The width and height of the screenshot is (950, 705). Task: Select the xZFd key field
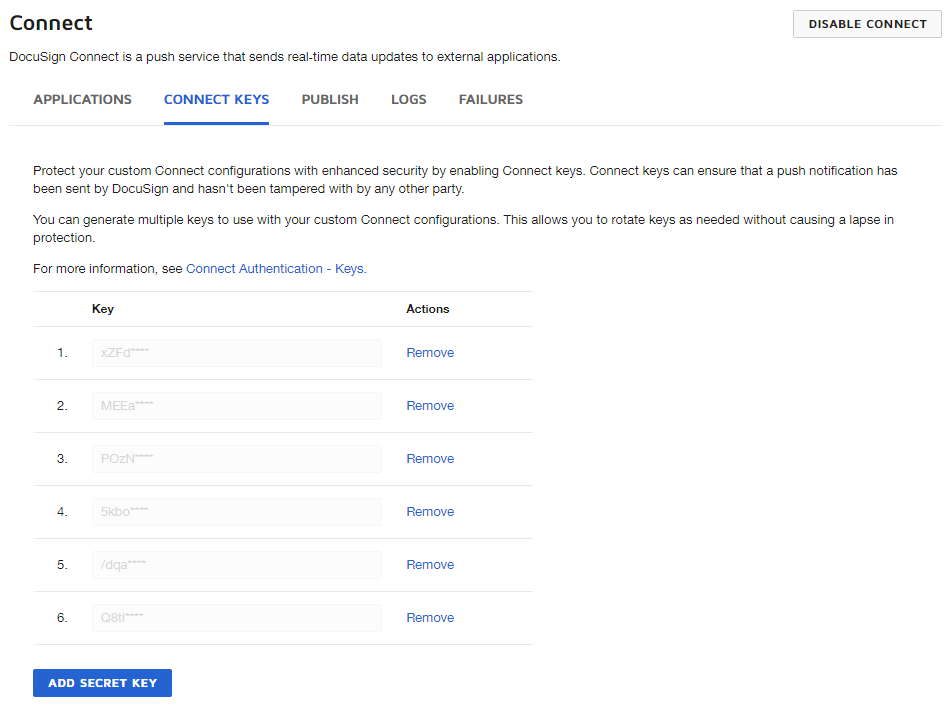click(x=236, y=352)
